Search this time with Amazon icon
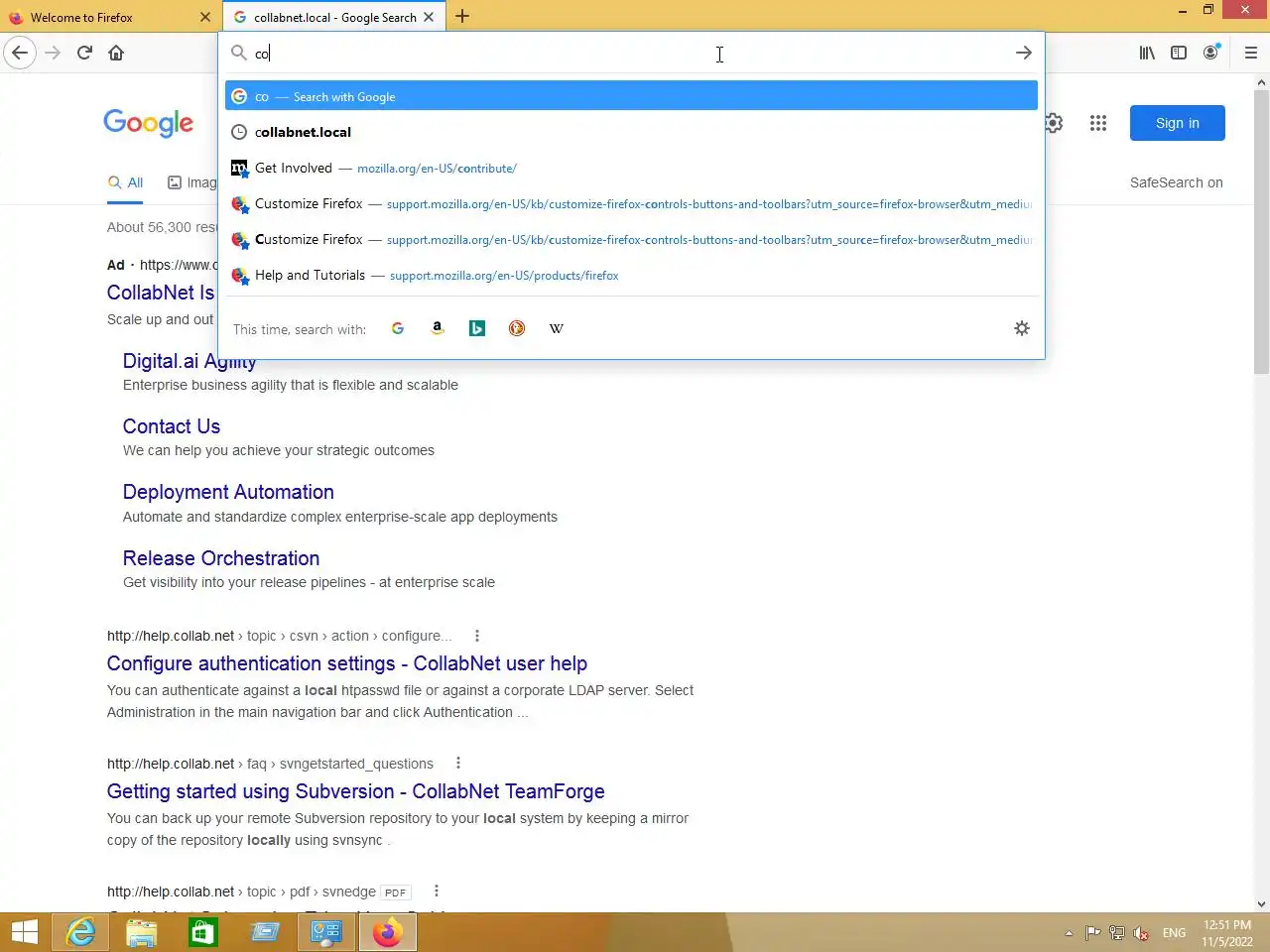Screen dimensions: 1270x952 pyautogui.click(x=438, y=328)
